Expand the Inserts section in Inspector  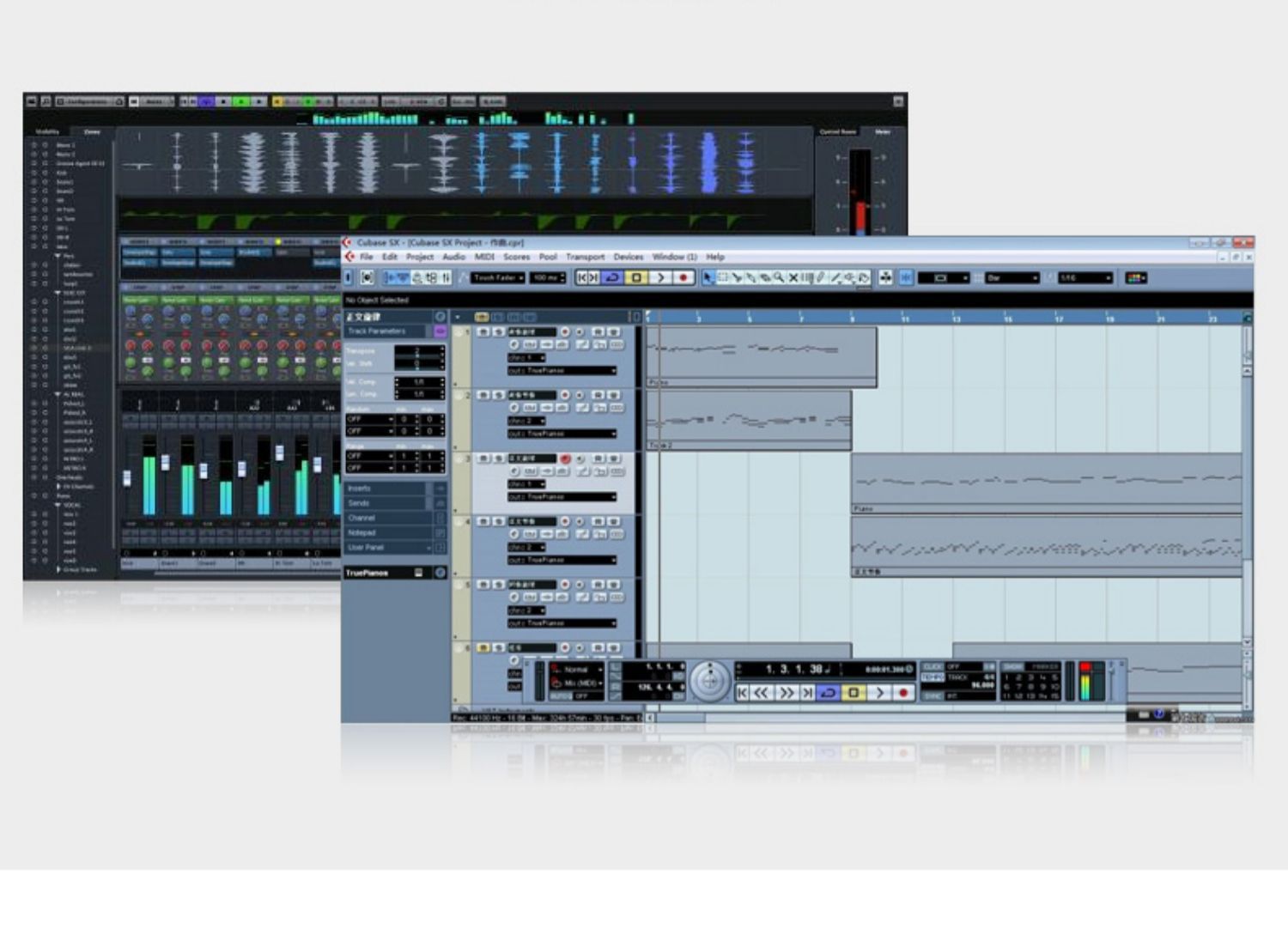386,489
